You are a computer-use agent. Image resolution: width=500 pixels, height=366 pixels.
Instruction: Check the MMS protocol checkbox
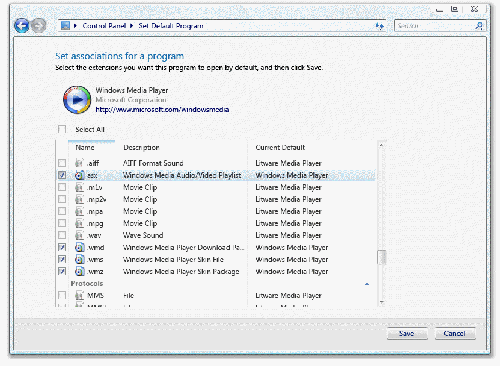click(x=62, y=295)
